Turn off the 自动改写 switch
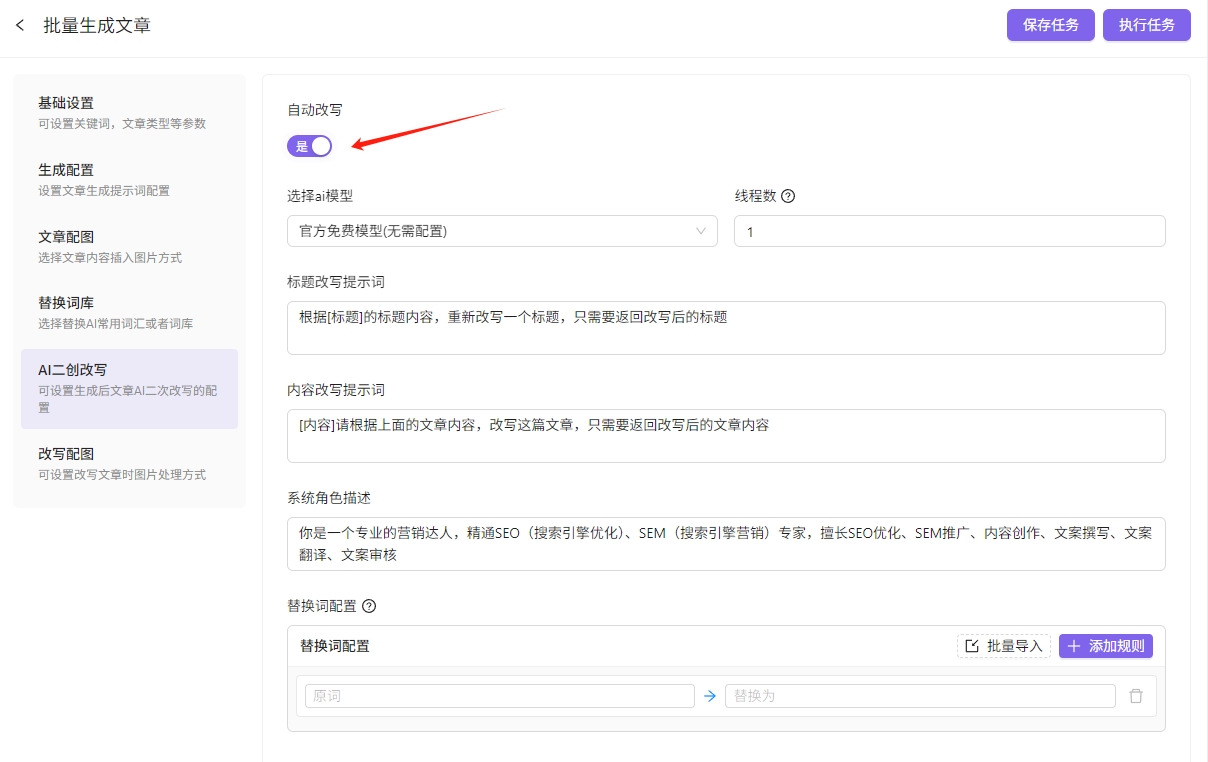This screenshot has width=1208, height=762. click(x=309, y=146)
